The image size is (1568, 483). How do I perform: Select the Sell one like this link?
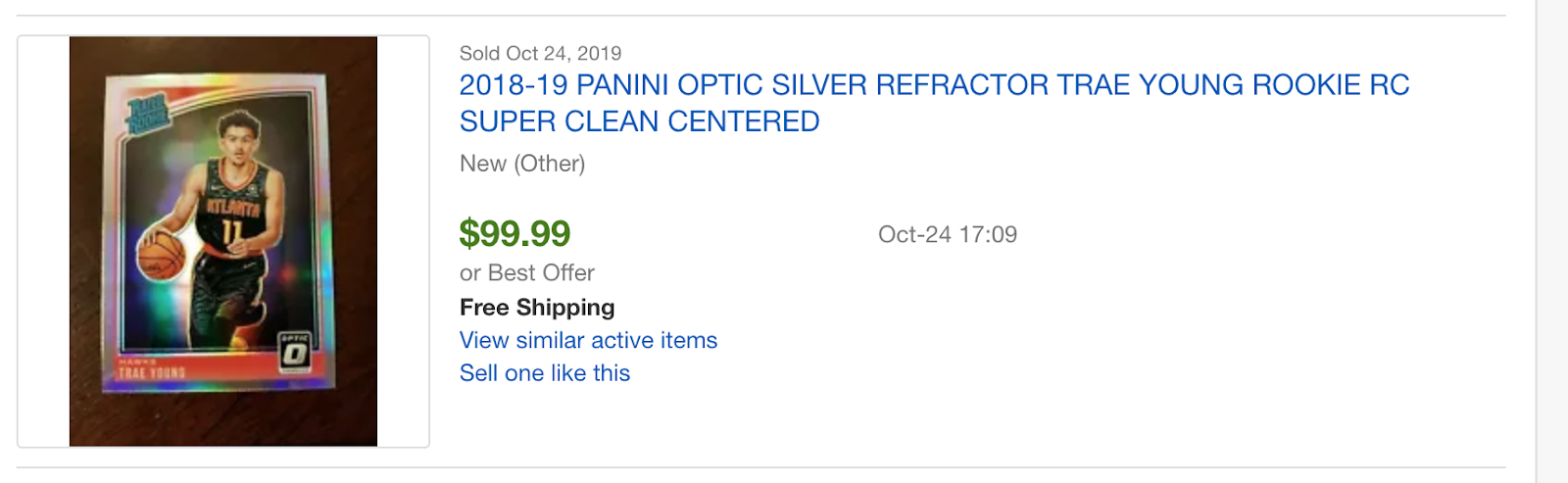click(x=544, y=373)
